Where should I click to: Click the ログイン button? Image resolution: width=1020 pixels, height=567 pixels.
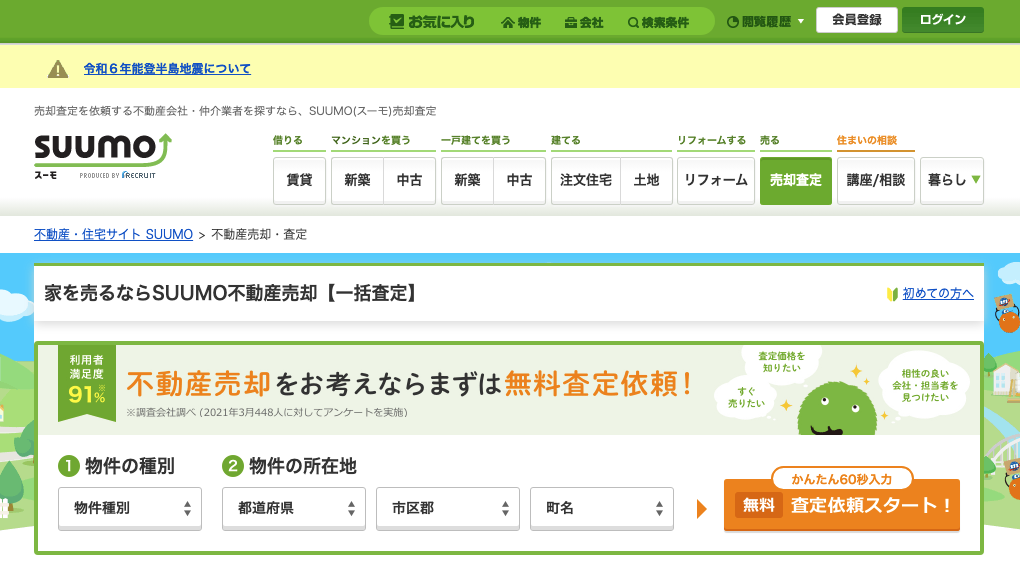tap(943, 20)
